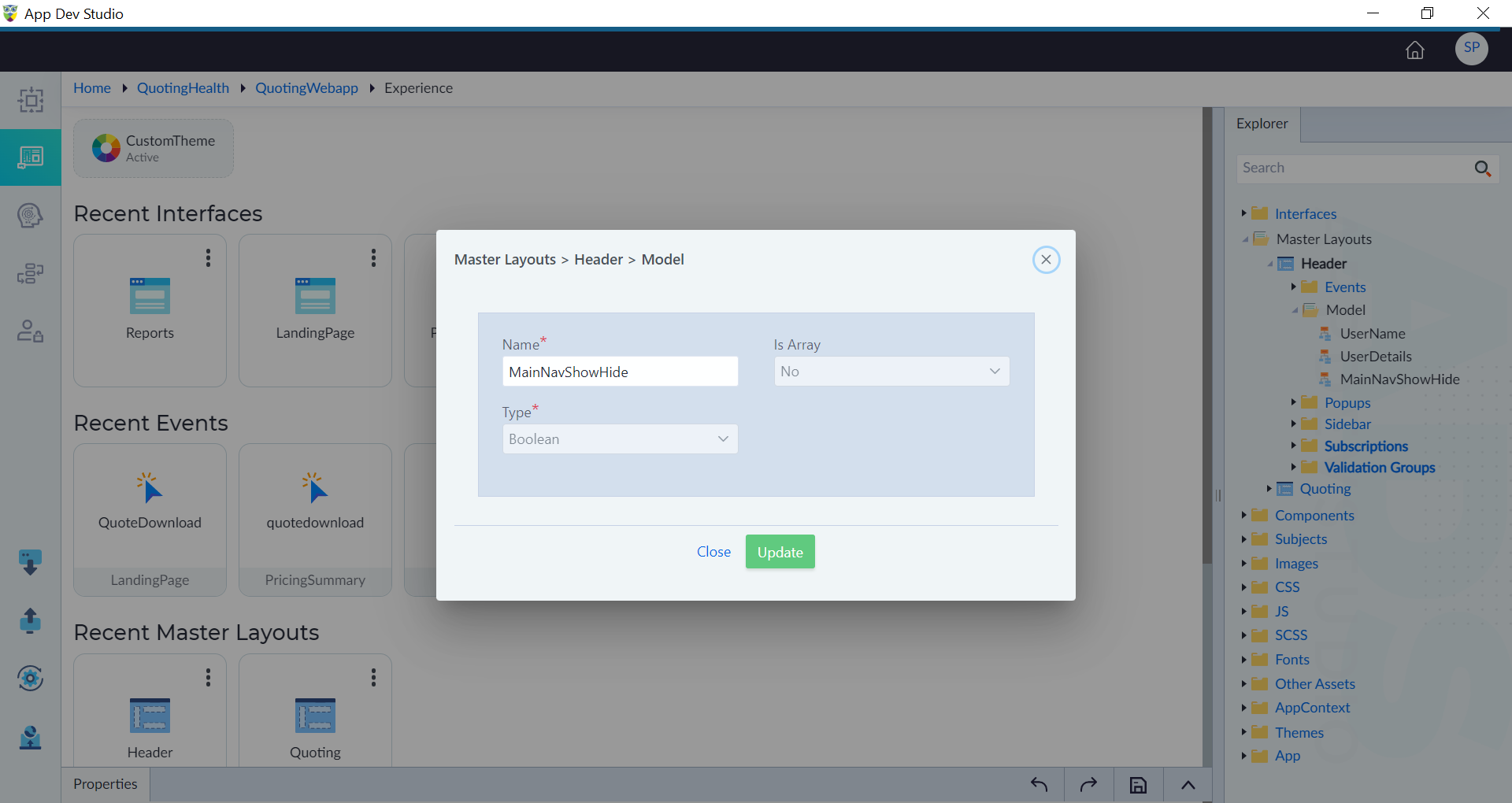
Task: Click the save icon in bottom toolbar
Action: pos(1138,785)
